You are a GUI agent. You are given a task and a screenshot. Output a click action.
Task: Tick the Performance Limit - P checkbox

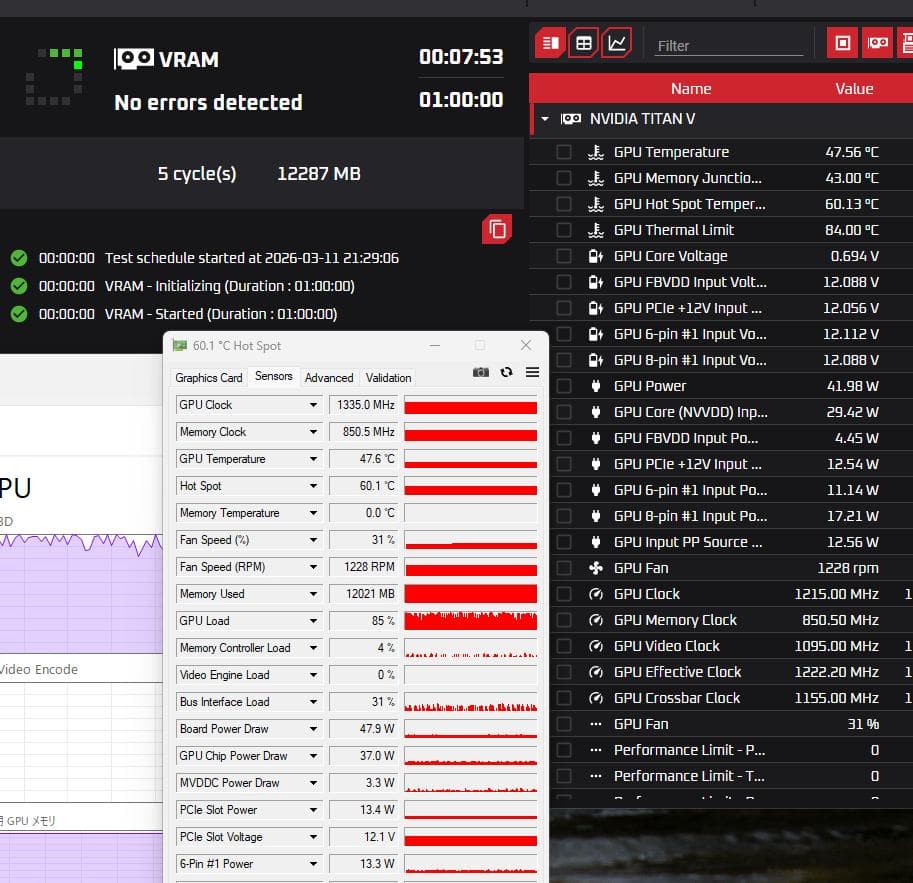(x=563, y=750)
